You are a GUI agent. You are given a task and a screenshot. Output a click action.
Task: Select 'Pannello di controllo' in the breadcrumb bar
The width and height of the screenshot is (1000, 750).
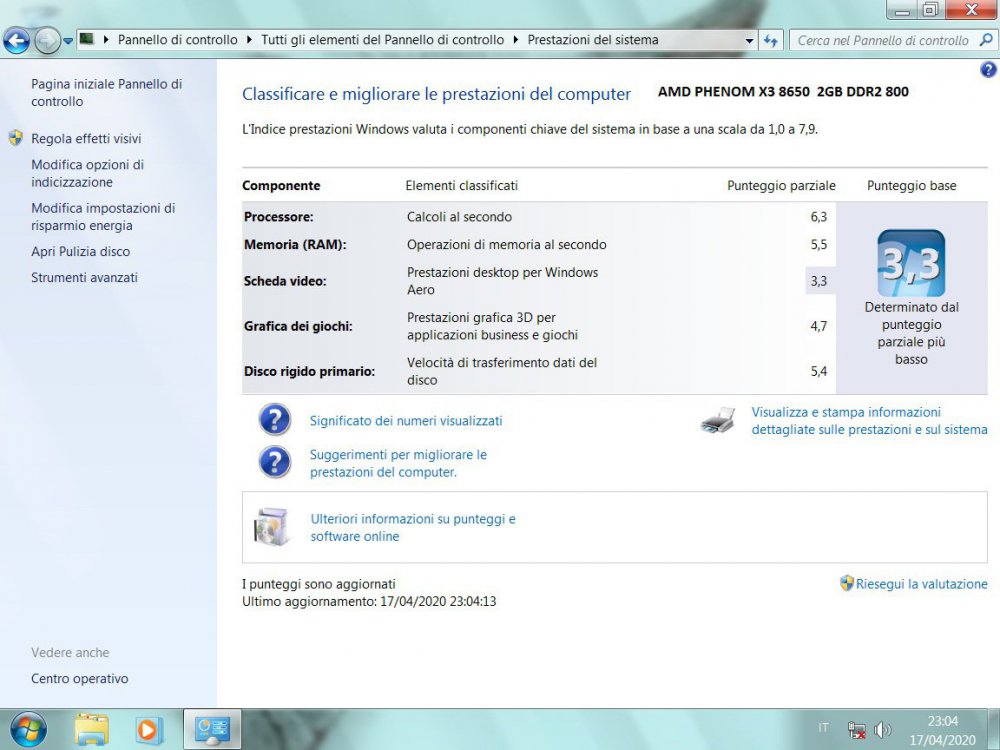(179, 40)
